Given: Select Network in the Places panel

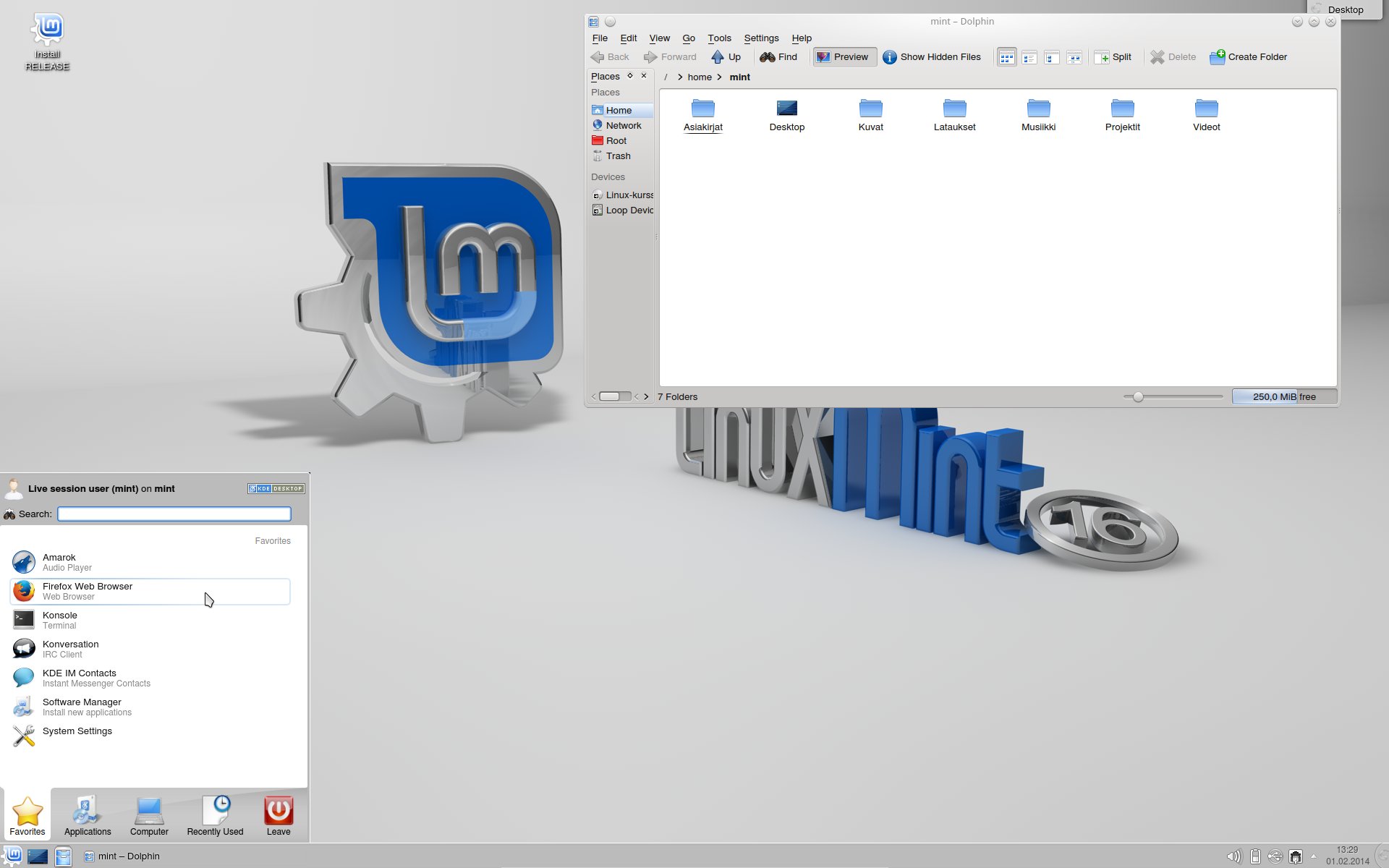Looking at the screenshot, I should tap(621, 125).
